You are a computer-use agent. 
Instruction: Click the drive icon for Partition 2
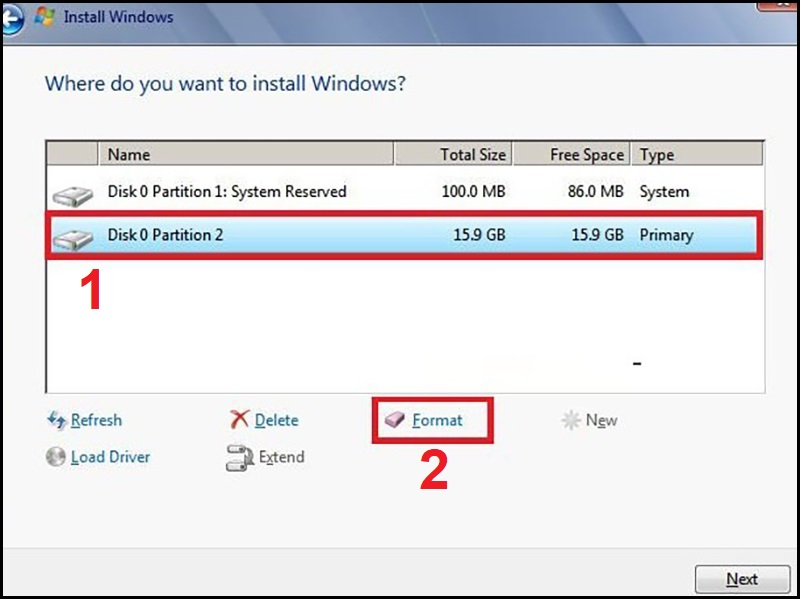coord(72,237)
